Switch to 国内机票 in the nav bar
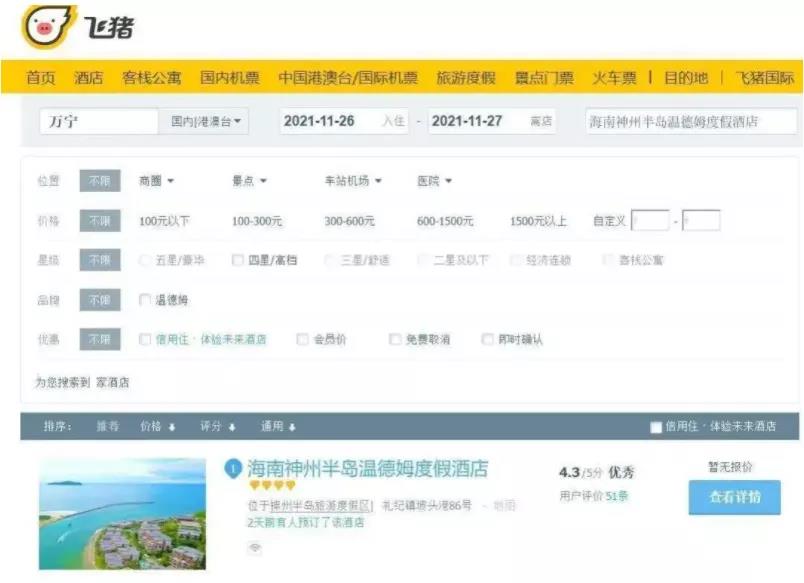804x583 pixels. [x=230, y=77]
